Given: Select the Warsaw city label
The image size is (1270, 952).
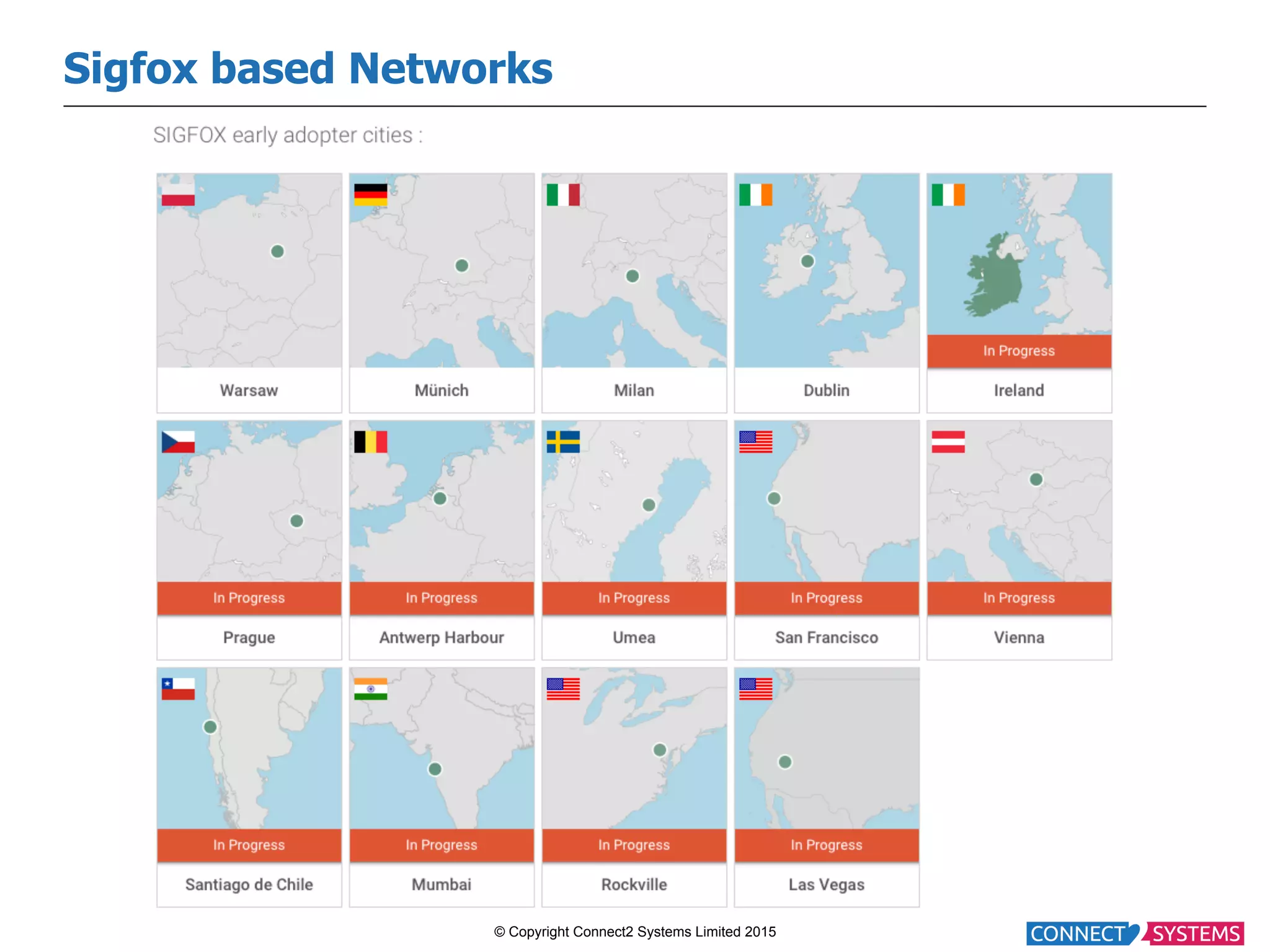Looking at the screenshot, I should click(x=249, y=390).
